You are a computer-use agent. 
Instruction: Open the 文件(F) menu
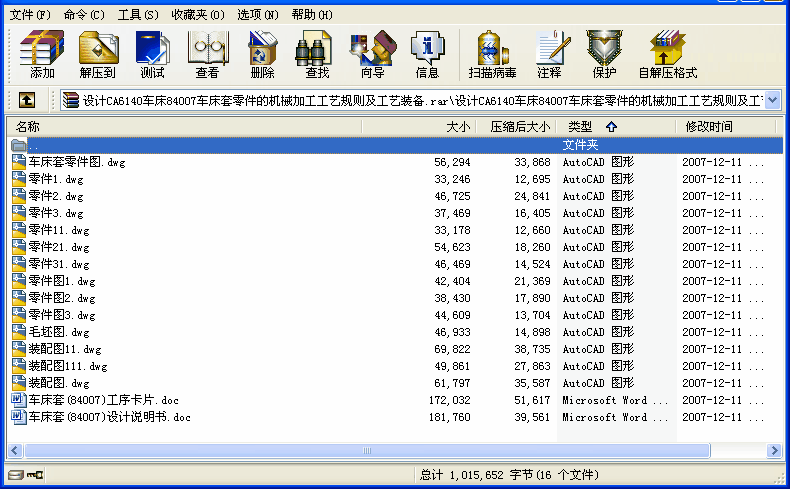coord(30,15)
